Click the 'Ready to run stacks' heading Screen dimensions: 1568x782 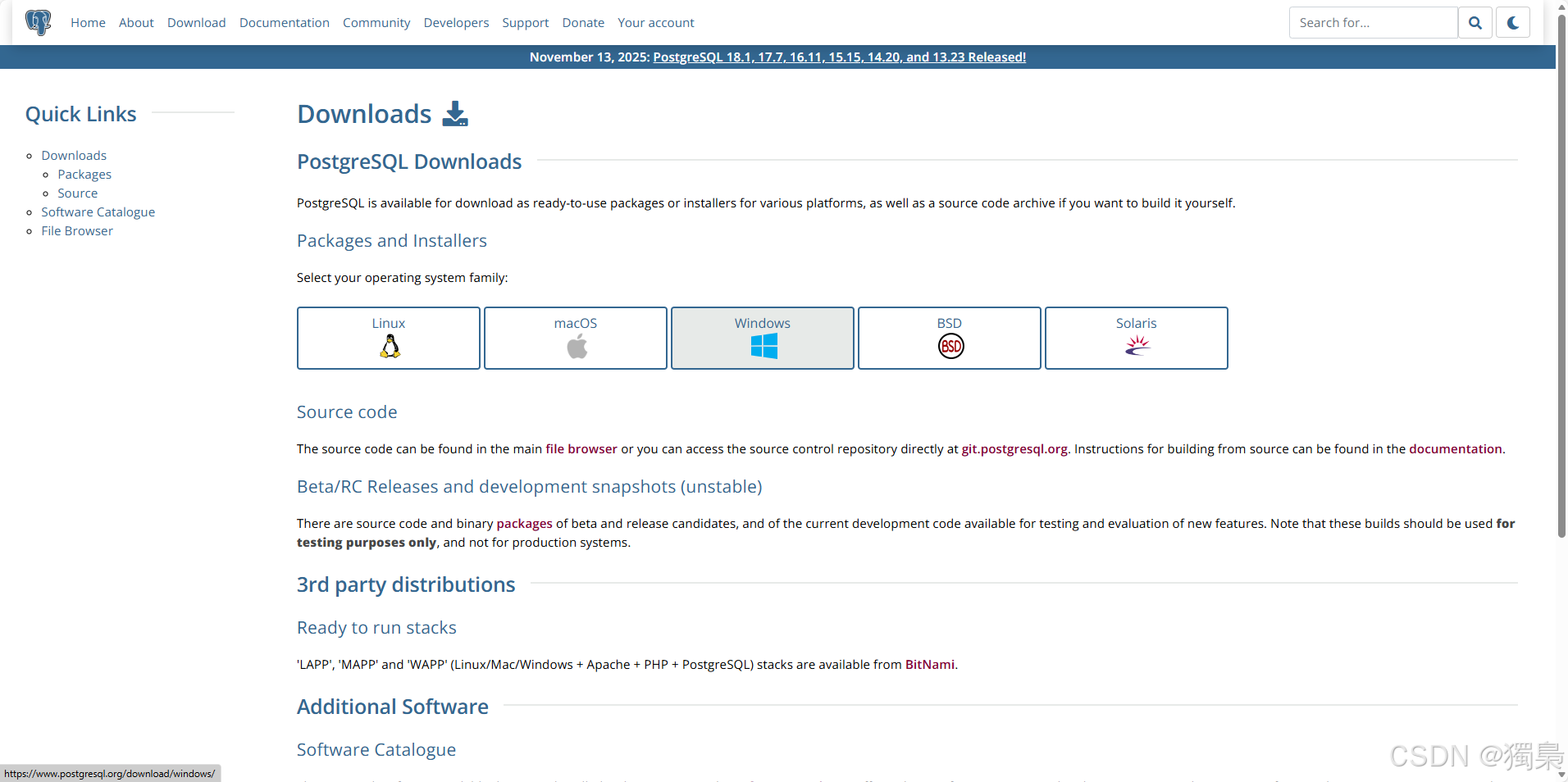(x=376, y=628)
